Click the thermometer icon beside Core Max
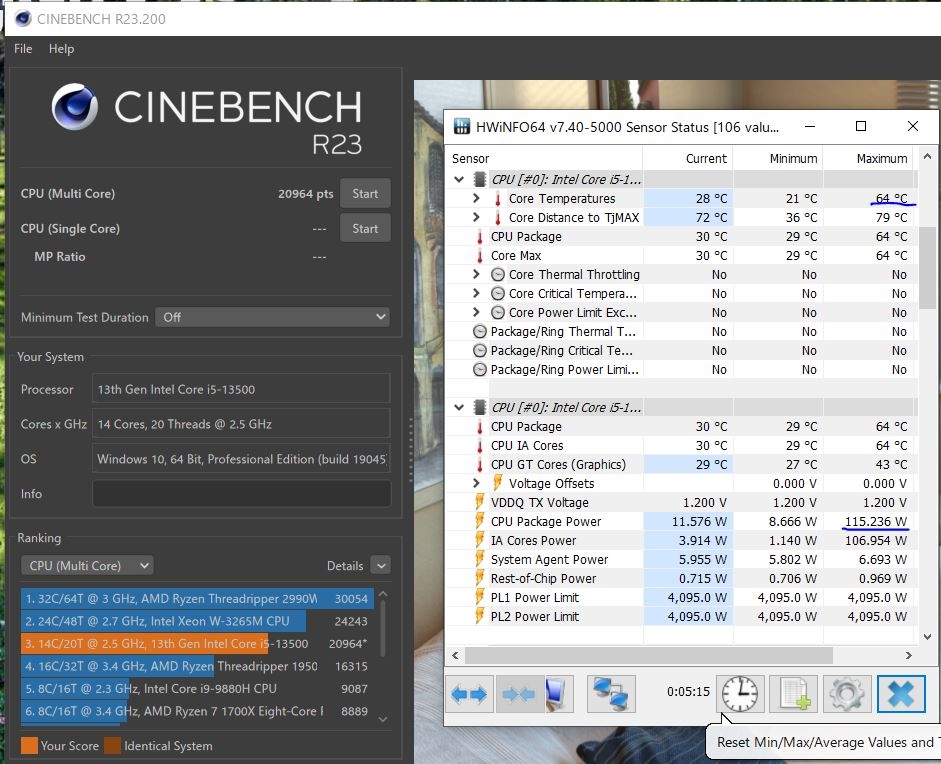 point(480,256)
